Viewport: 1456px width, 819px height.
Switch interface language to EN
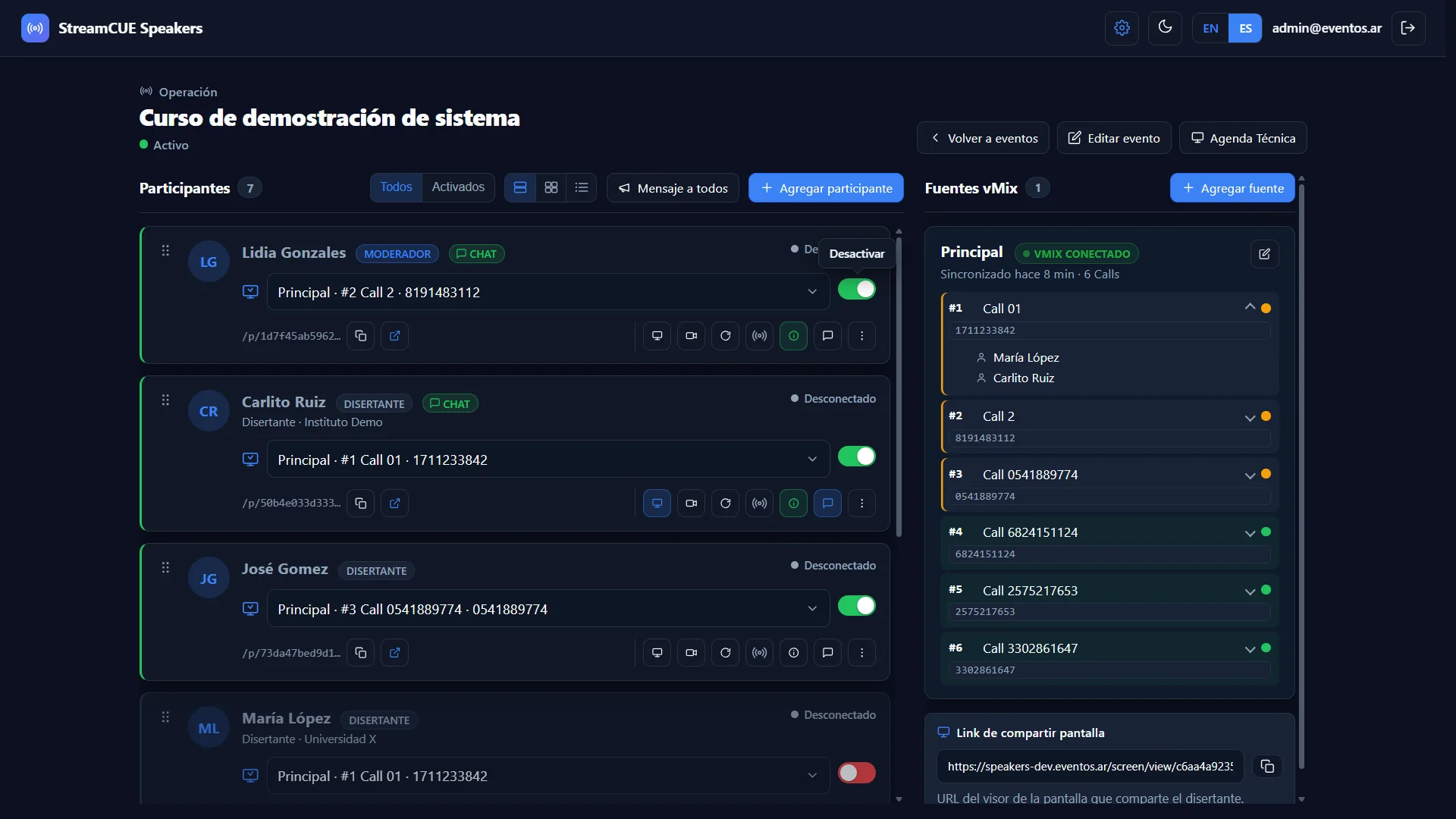point(1210,28)
